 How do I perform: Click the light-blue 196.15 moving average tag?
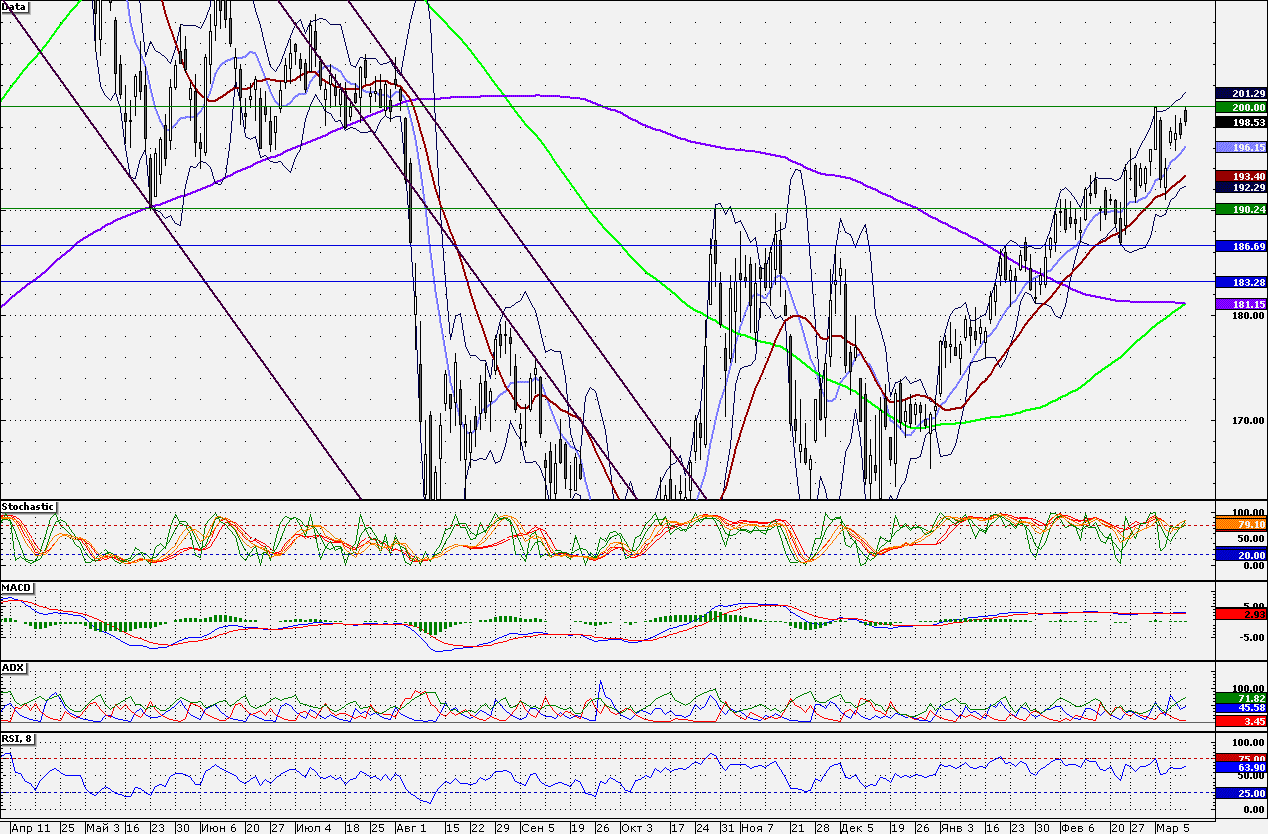click(x=1241, y=147)
